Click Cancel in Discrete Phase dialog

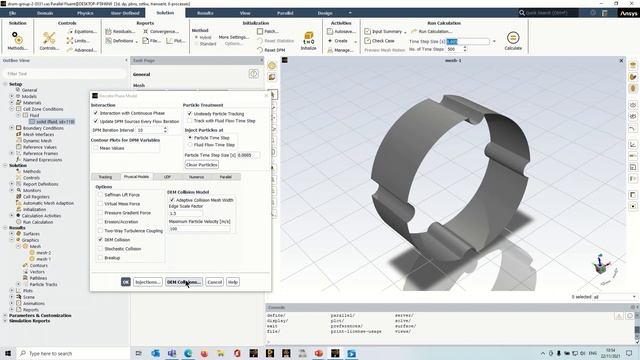pos(214,282)
